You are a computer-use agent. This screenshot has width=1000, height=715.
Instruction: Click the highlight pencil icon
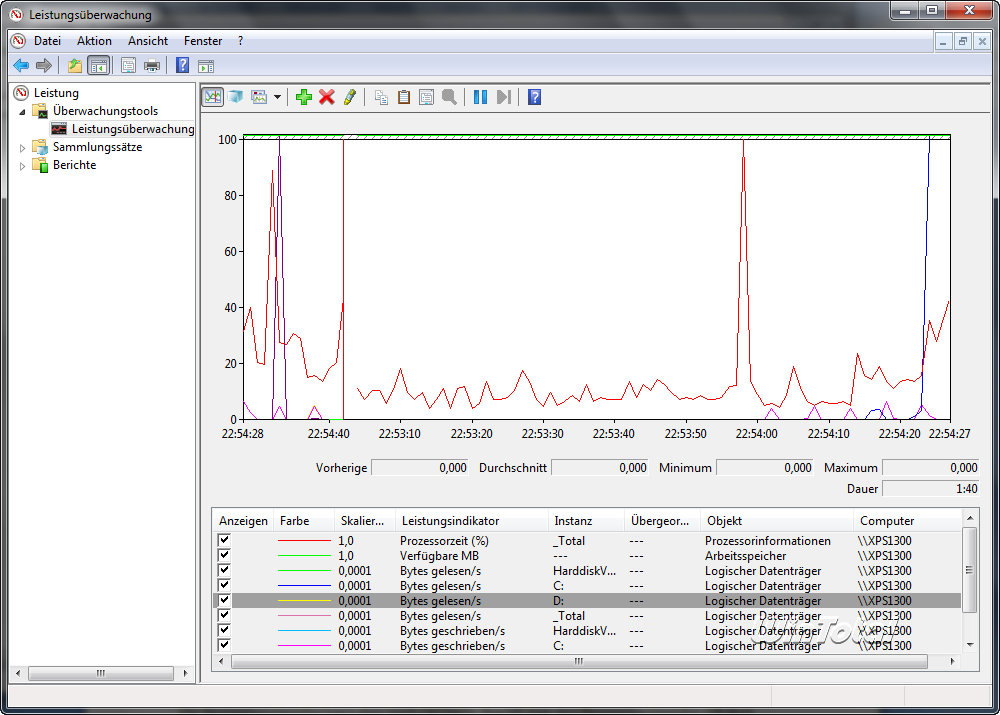coord(349,97)
